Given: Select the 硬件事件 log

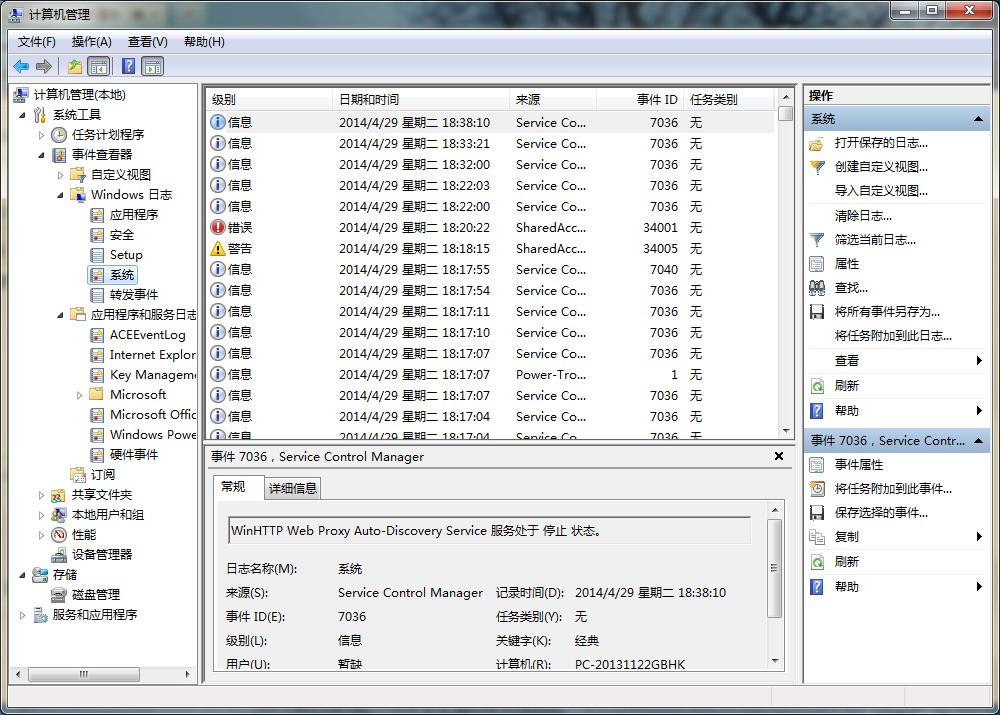Looking at the screenshot, I should [133, 454].
